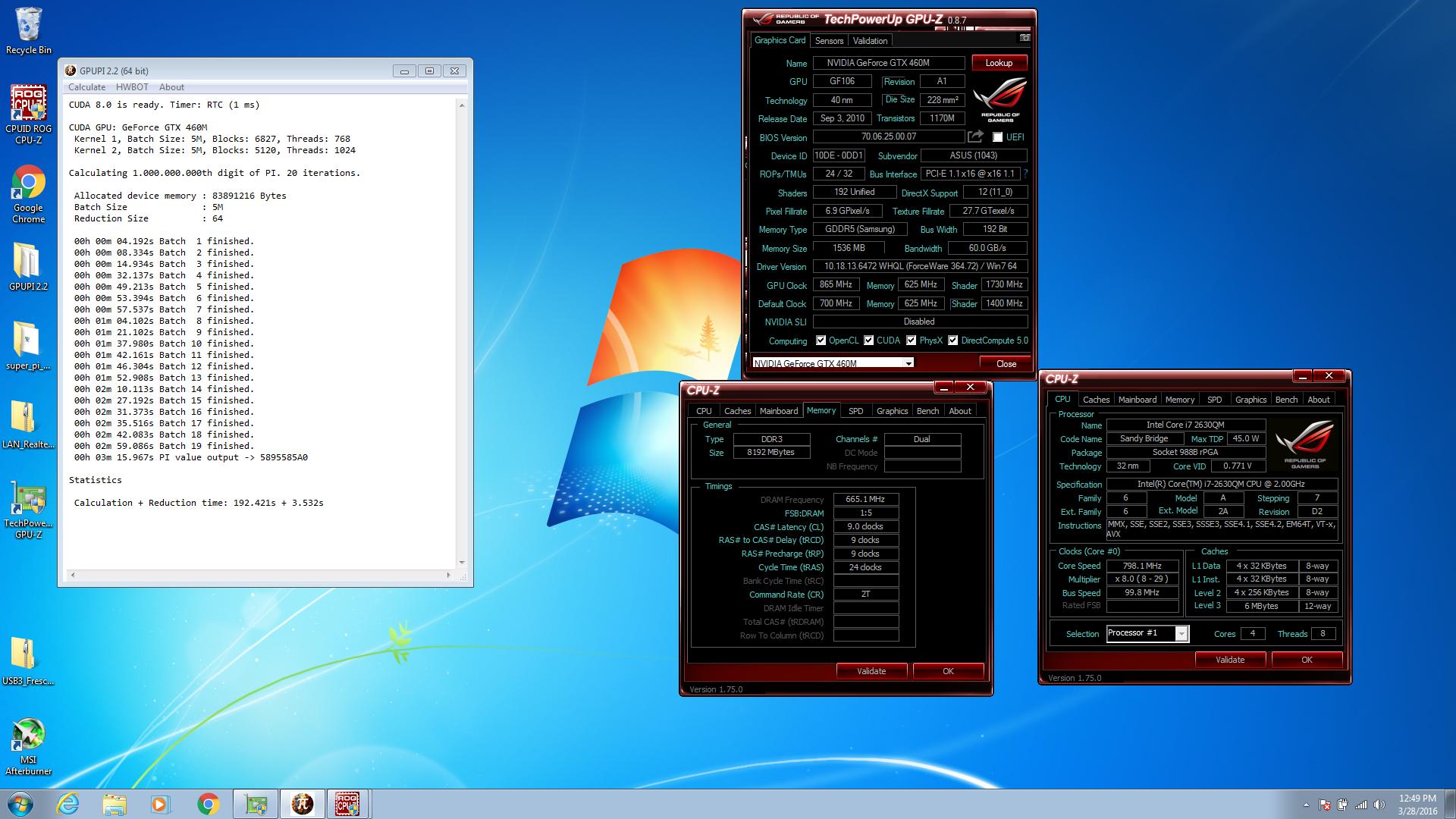Click the DRAM Frequency value 665.1 MHz
The image size is (1456, 819).
[x=865, y=499]
